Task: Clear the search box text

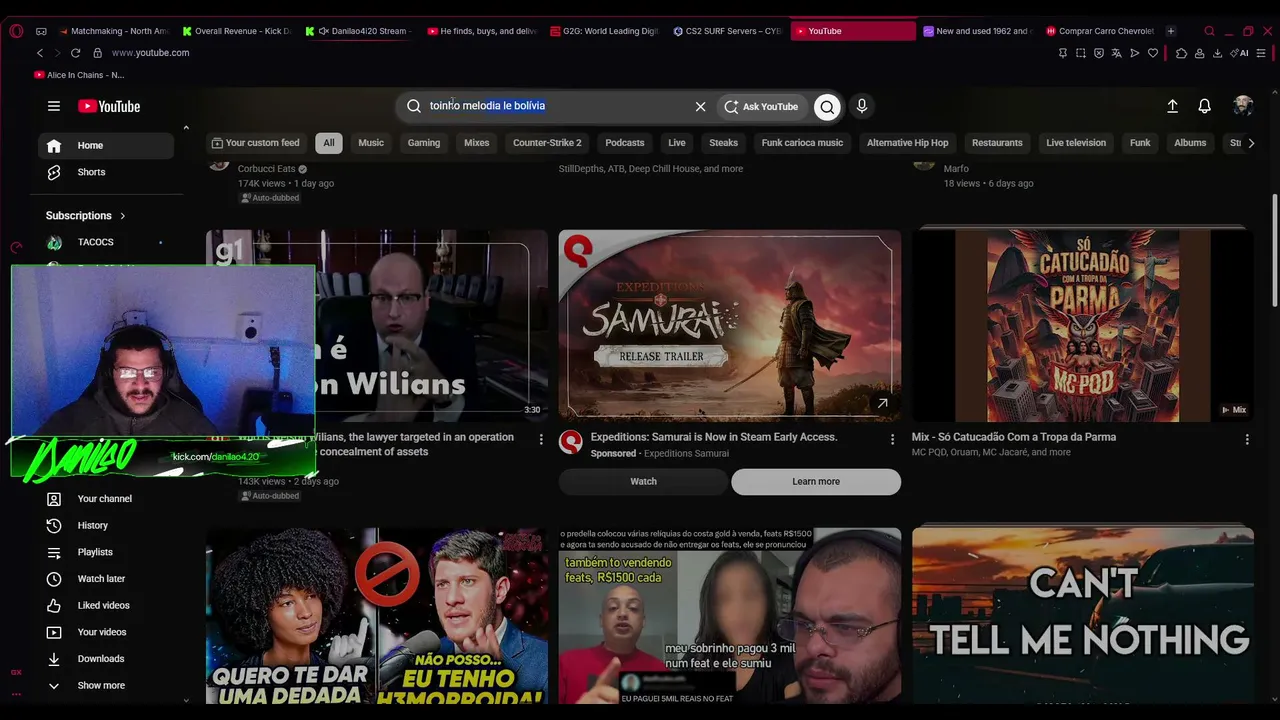Action: coord(700,106)
